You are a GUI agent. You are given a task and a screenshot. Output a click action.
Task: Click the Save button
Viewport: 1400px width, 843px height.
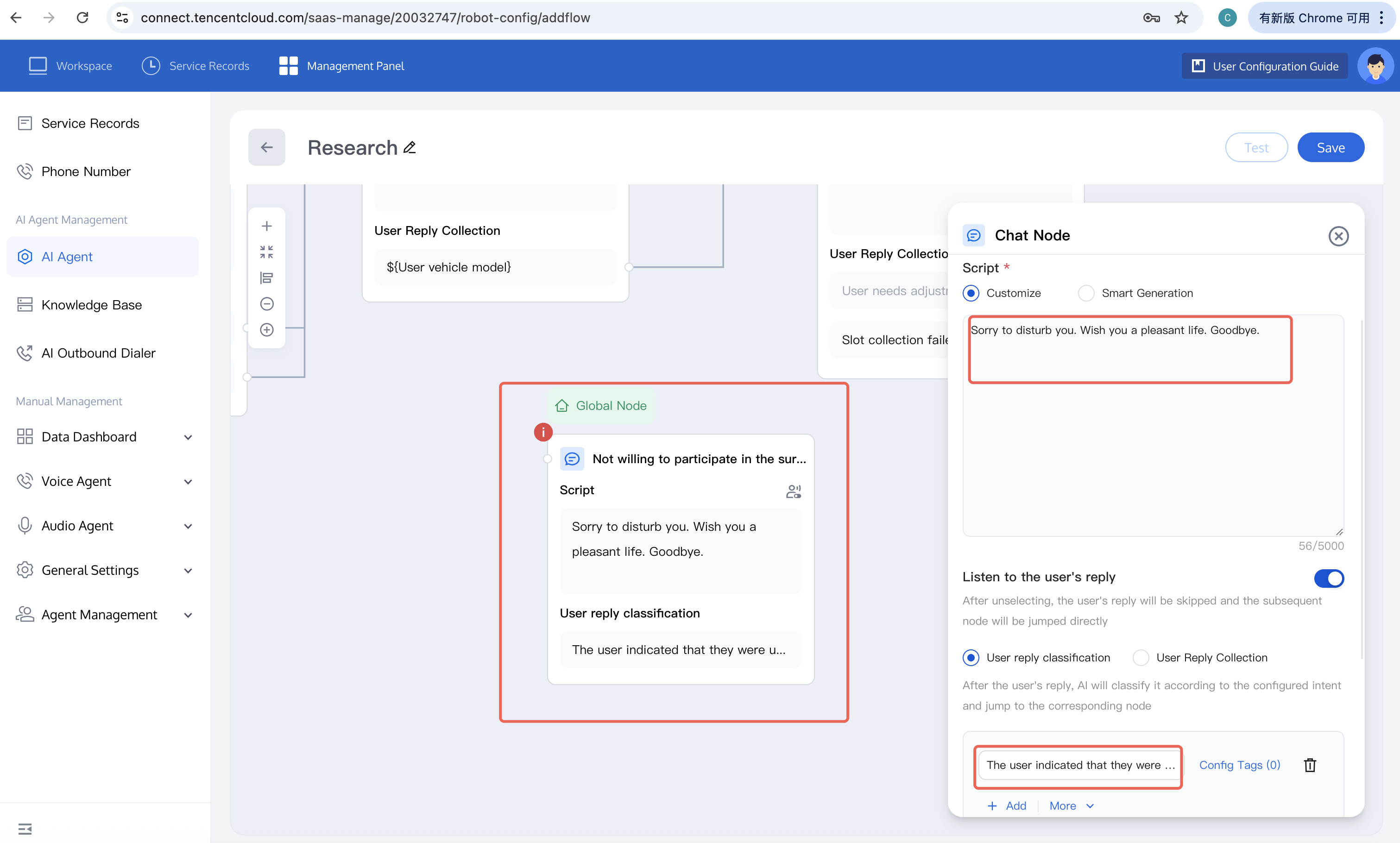coord(1330,148)
